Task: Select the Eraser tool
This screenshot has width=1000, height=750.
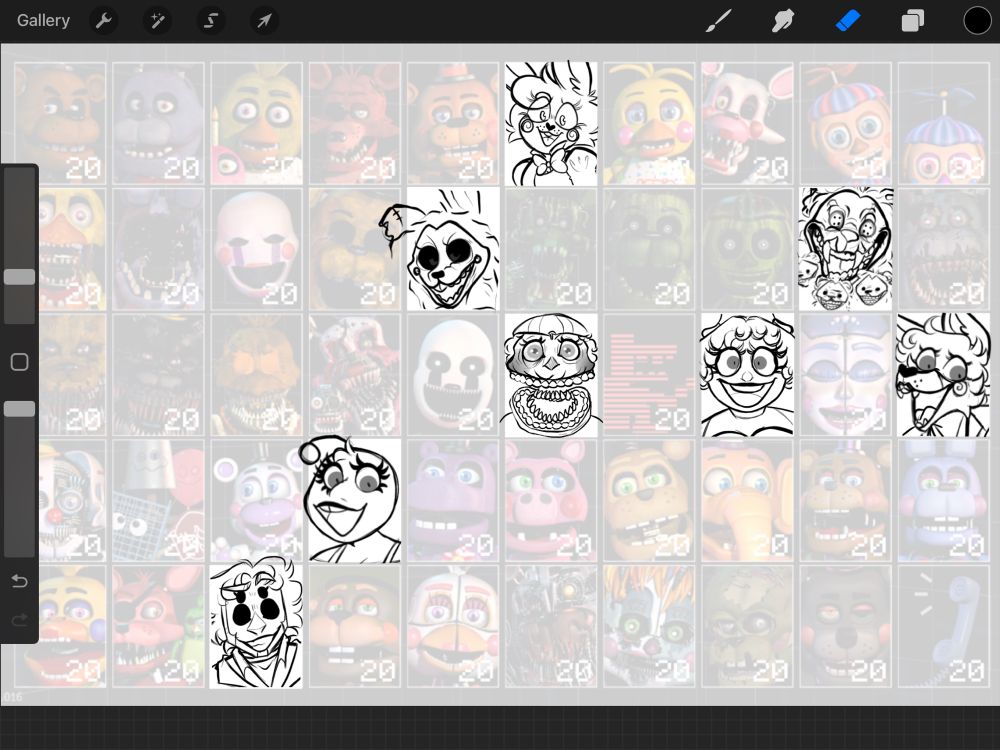Action: pos(848,21)
